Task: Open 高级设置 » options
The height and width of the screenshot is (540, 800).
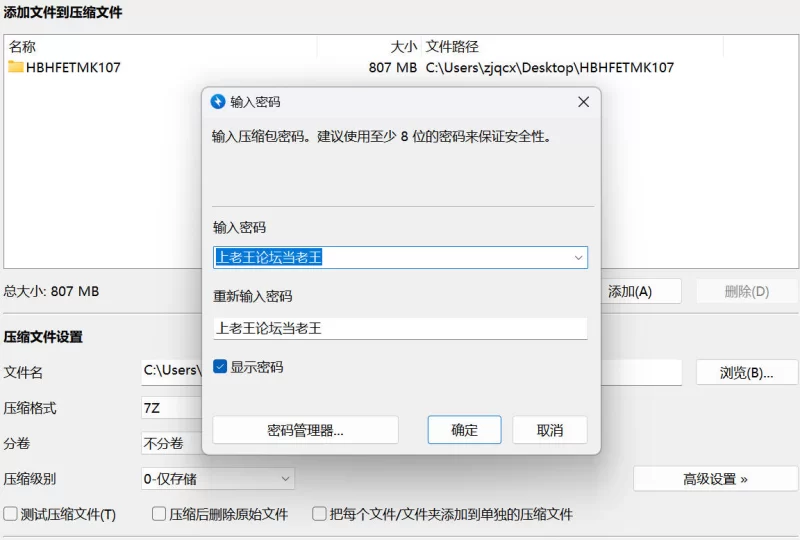Action: (715, 479)
